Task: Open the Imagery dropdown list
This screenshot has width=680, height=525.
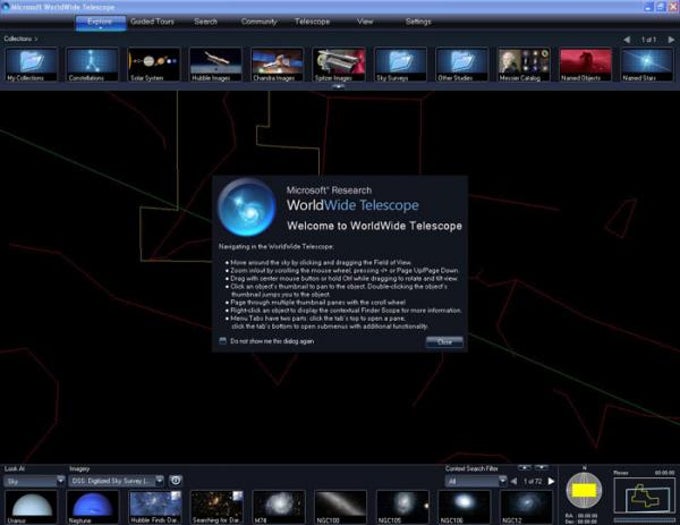Action: pyautogui.click(x=116, y=481)
